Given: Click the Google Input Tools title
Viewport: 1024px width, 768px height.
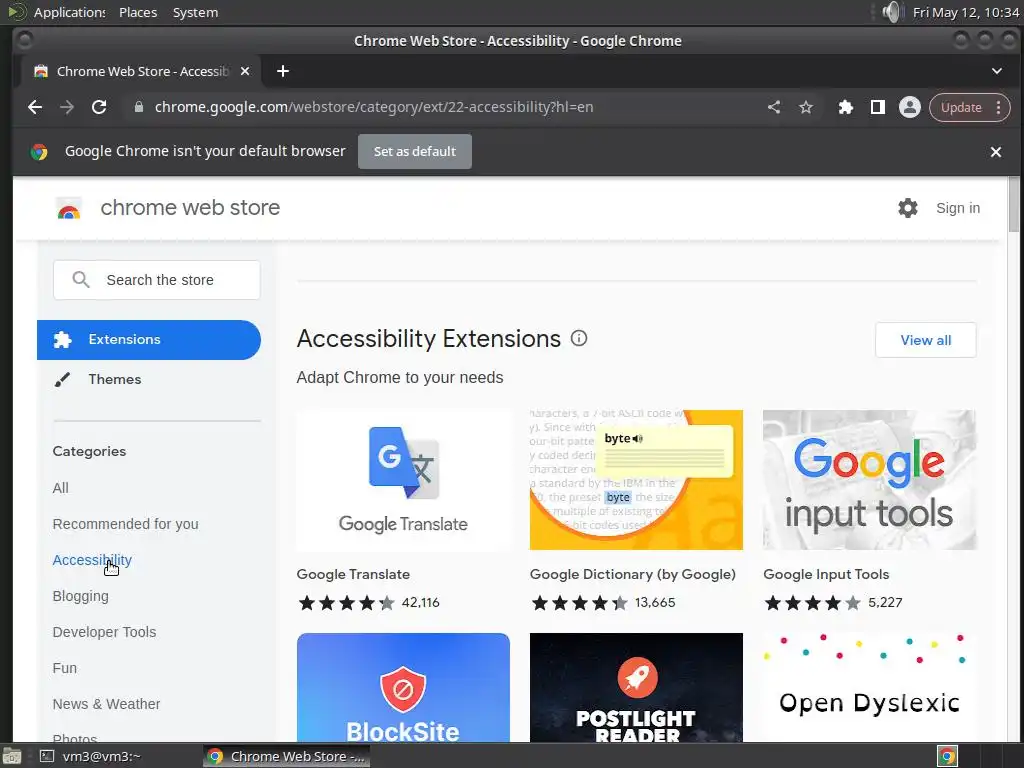Looking at the screenshot, I should coord(826,575).
